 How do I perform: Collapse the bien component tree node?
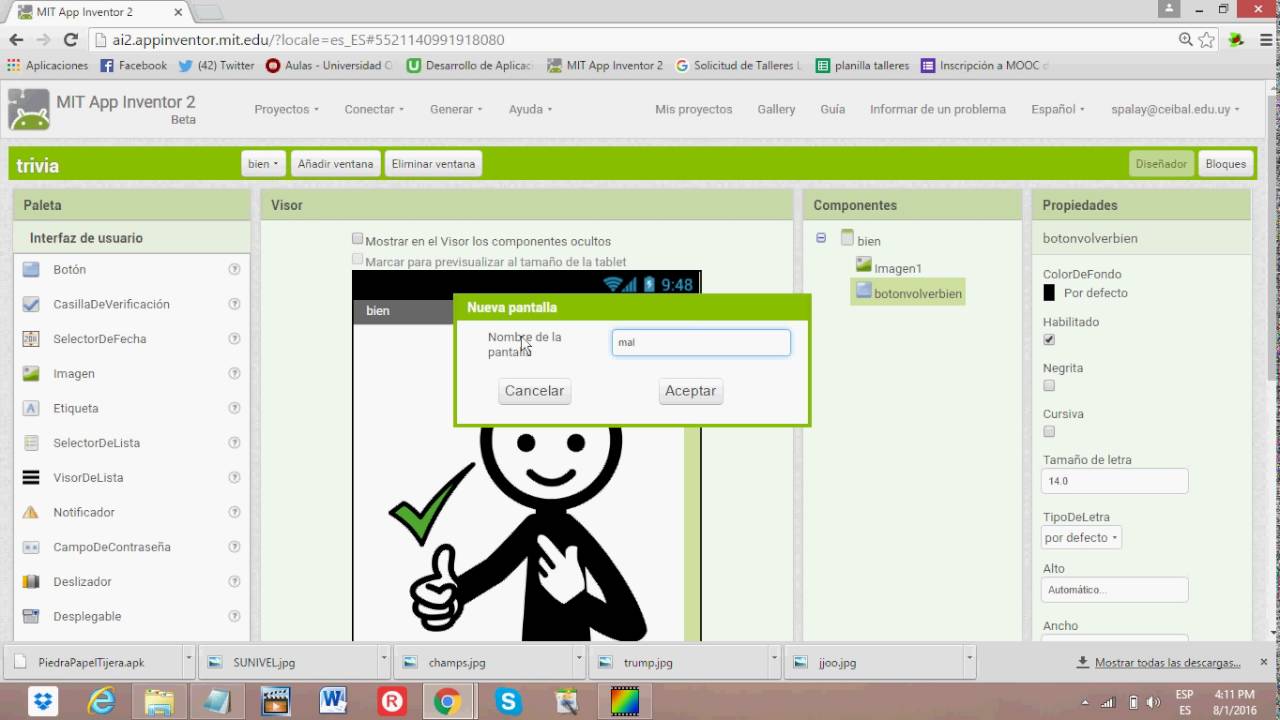click(x=821, y=239)
